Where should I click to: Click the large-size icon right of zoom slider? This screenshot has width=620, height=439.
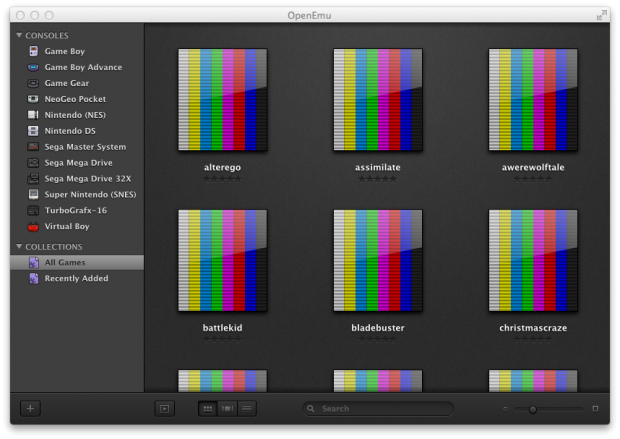coord(595,409)
